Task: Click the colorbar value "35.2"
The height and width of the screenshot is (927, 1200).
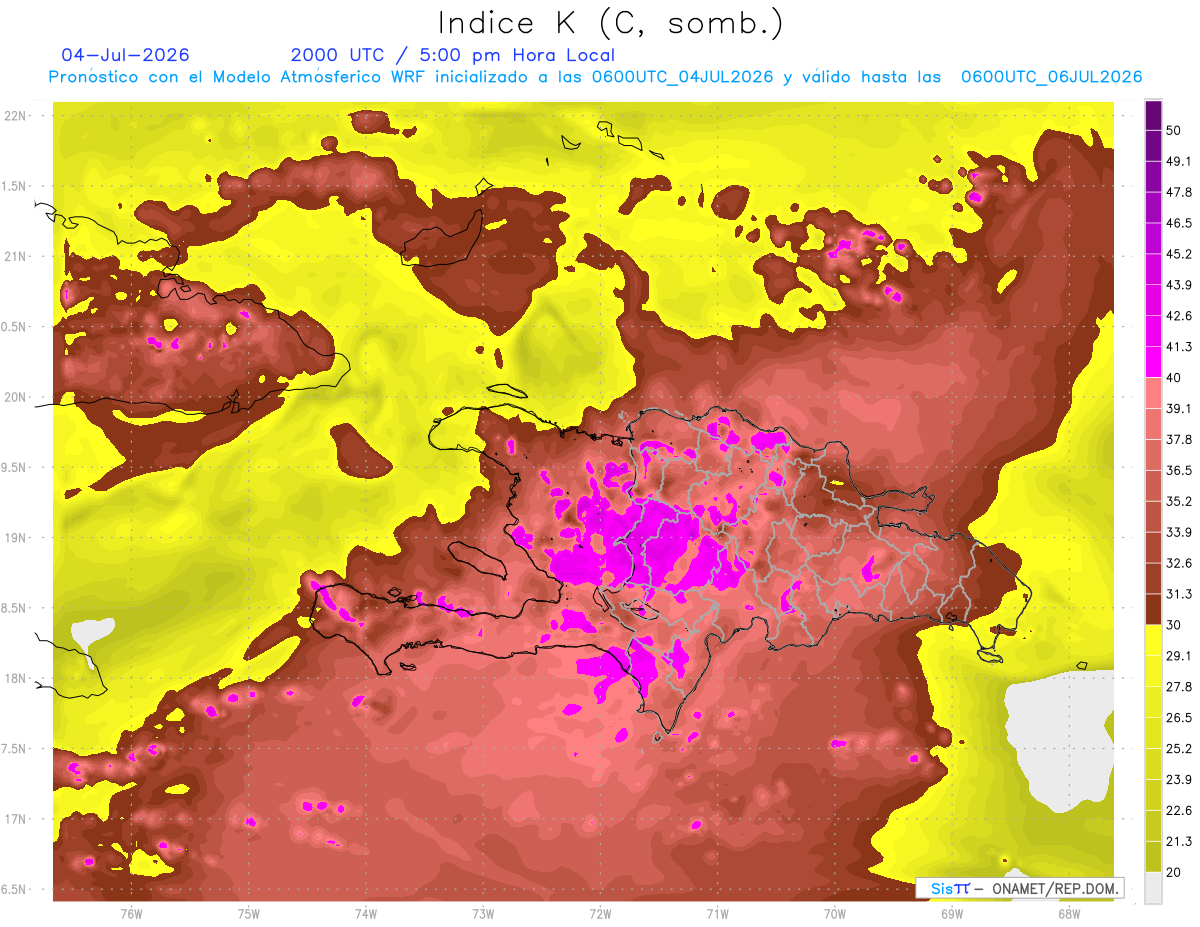Action: pos(1179,501)
